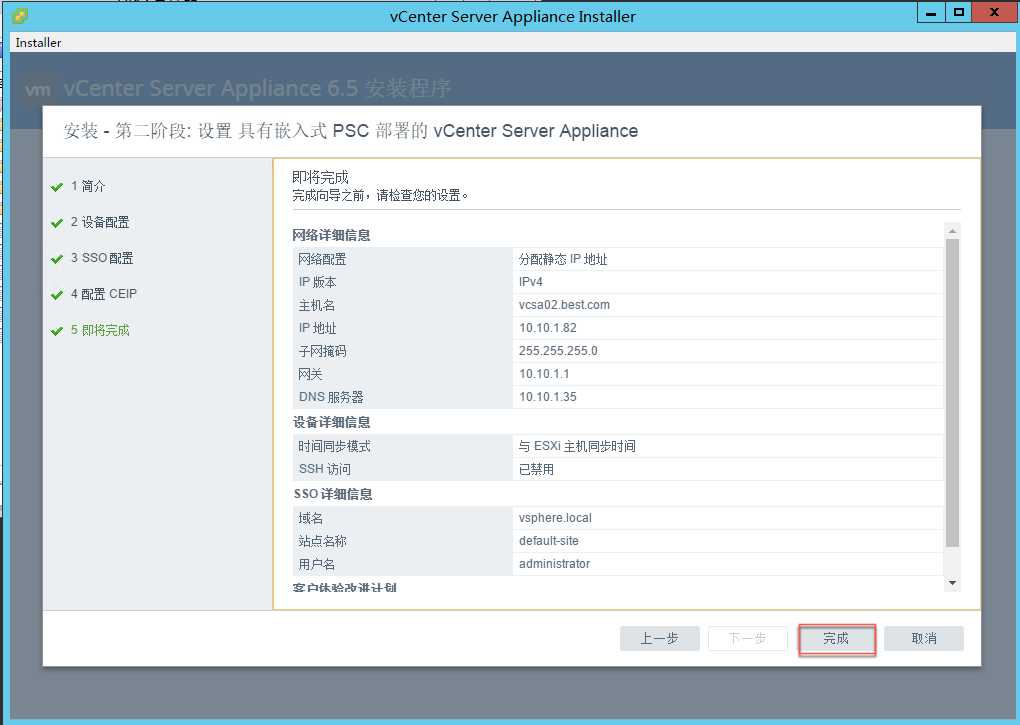Select the user name value administrator
The height and width of the screenshot is (725, 1020).
[x=554, y=564]
